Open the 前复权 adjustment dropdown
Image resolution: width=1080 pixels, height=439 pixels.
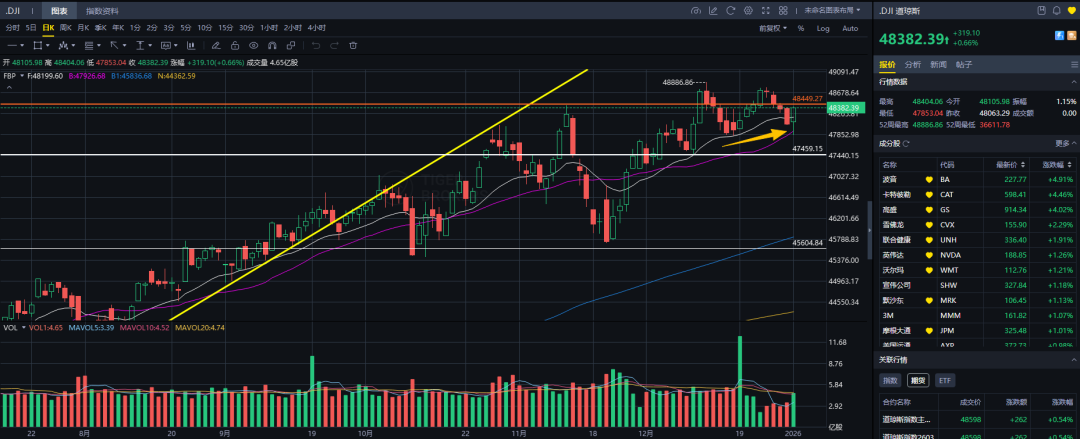[771, 28]
